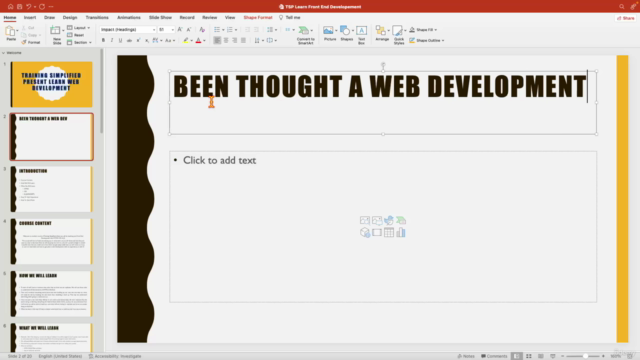Open the Change Case dropdown

tap(170, 40)
